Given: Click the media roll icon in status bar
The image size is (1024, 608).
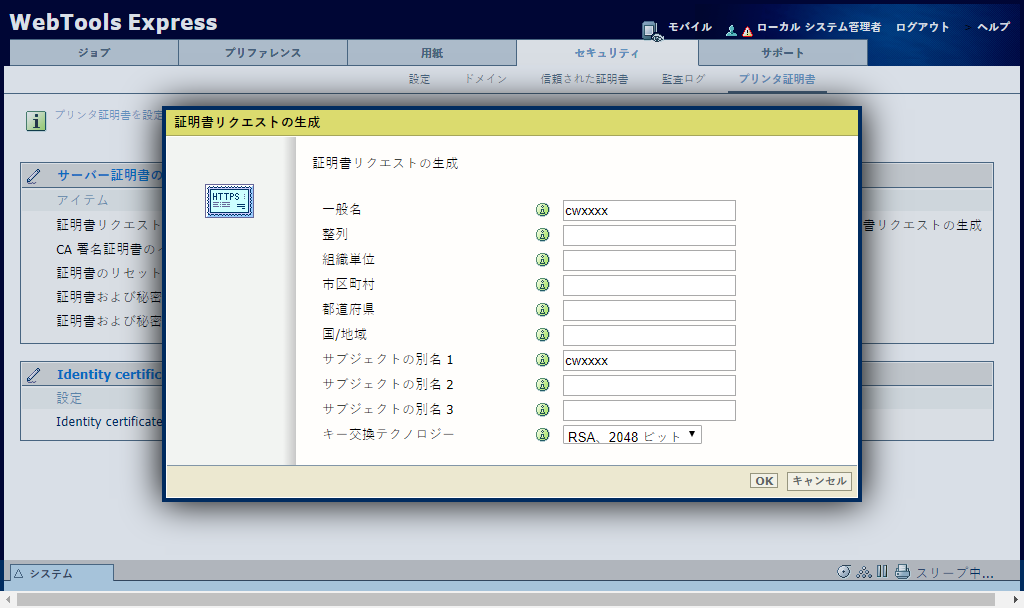Looking at the screenshot, I should point(844,572).
